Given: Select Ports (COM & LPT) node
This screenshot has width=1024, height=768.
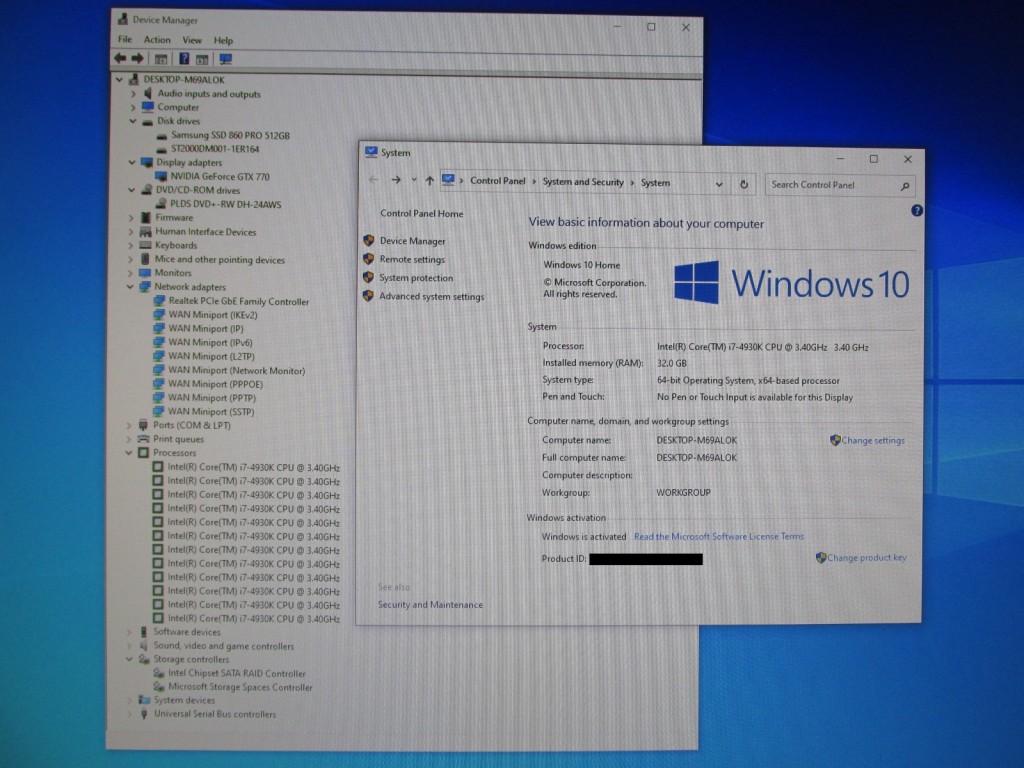Looking at the screenshot, I should click(191, 425).
